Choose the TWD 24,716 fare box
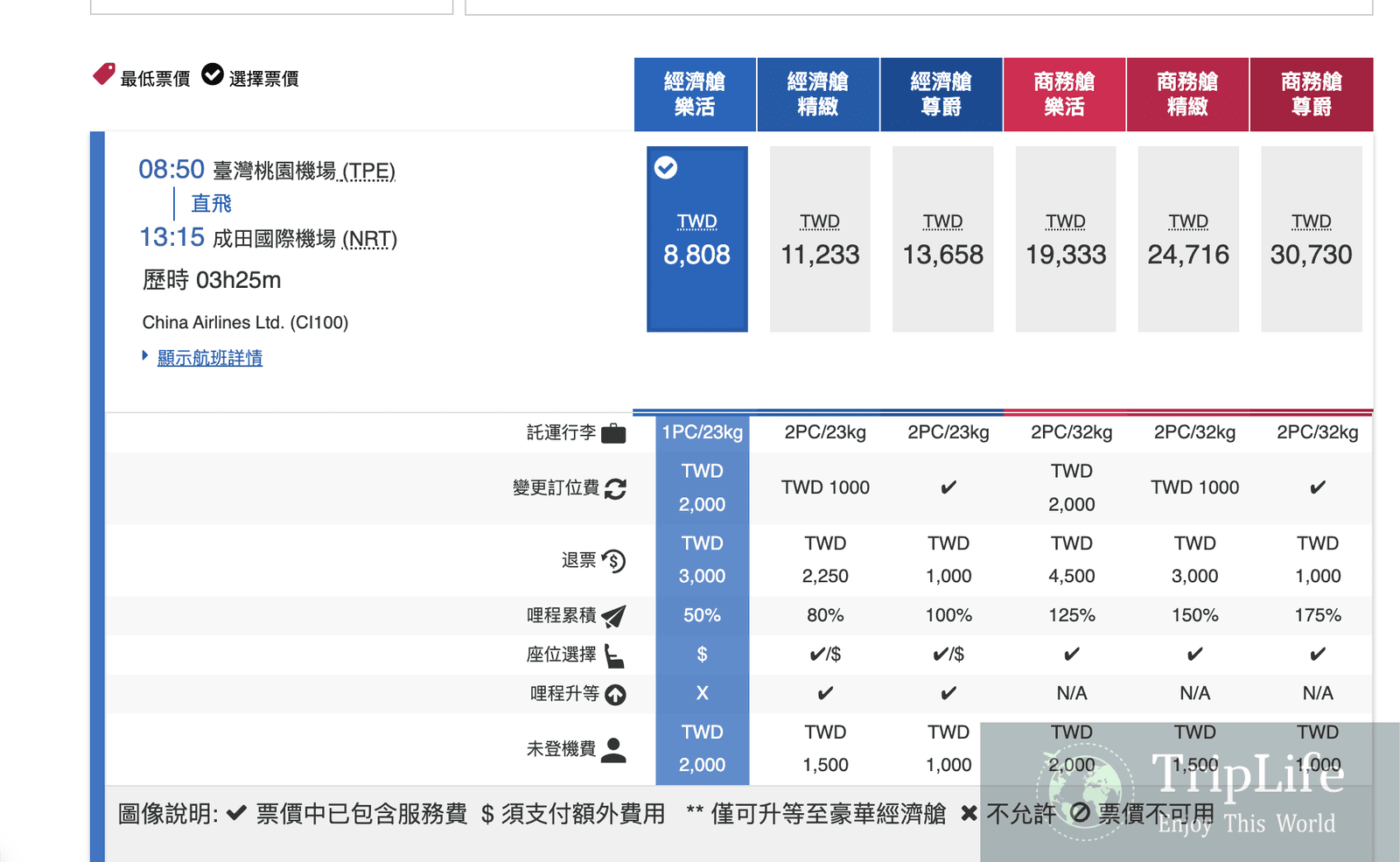 tap(1188, 239)
